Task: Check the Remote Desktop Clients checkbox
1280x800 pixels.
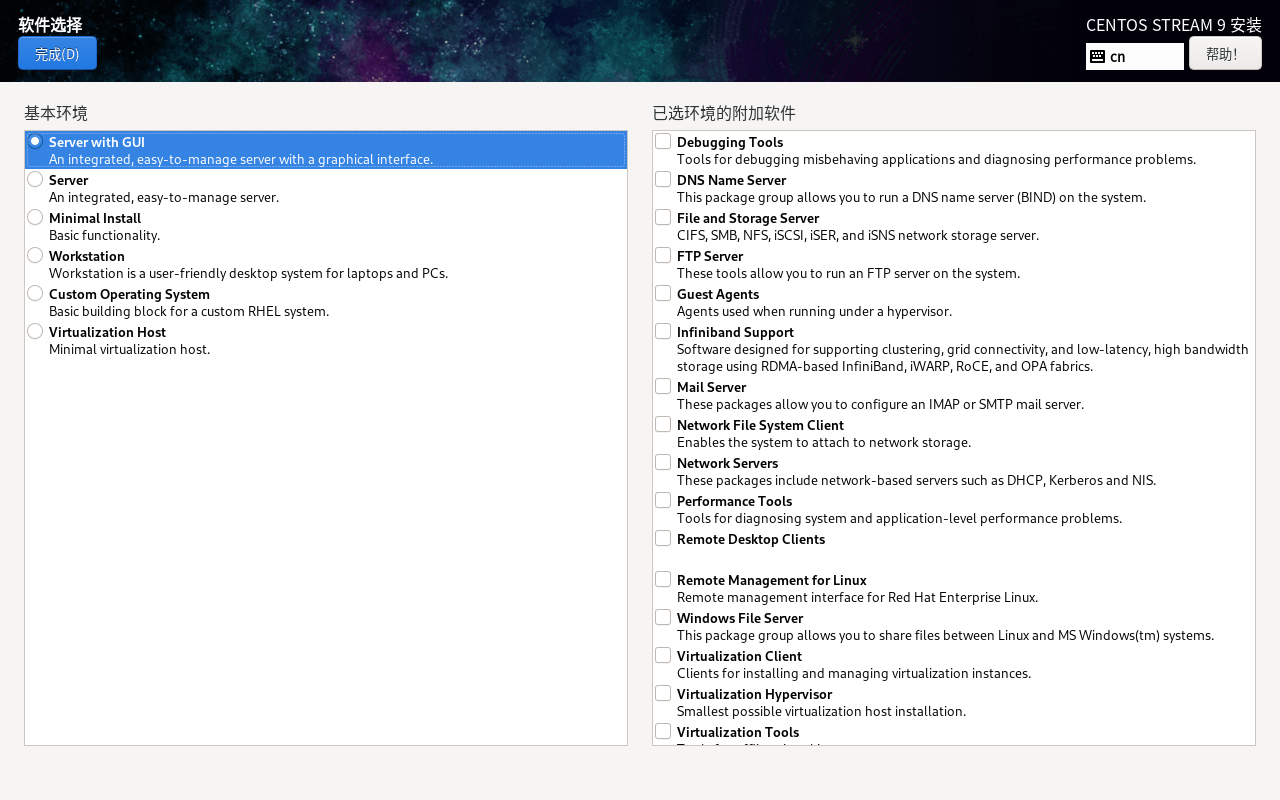Action: click(x=663, y=538)
